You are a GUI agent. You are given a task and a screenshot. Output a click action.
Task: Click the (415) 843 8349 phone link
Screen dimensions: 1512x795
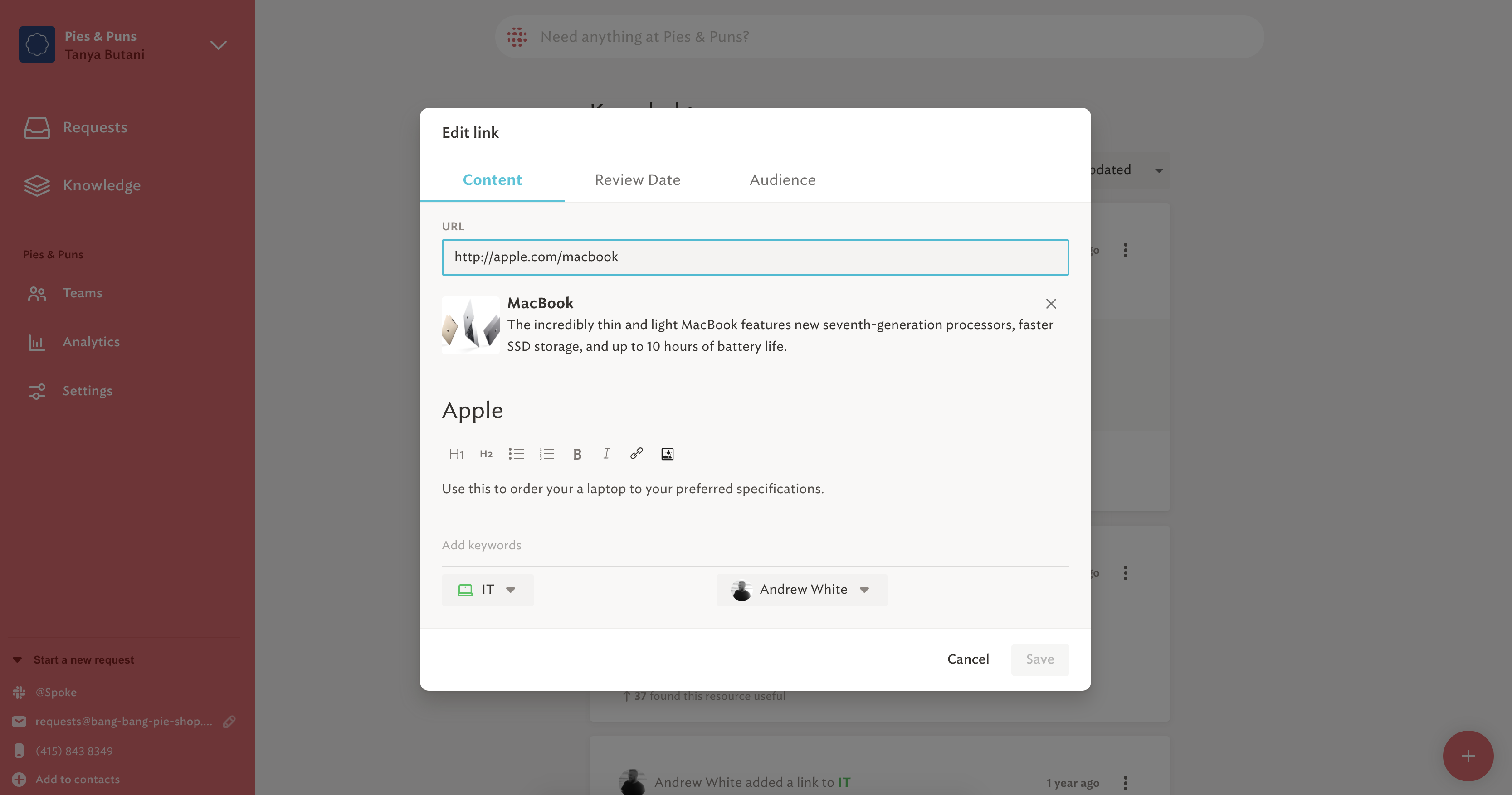pyautogui.click(x=74, y=751)
